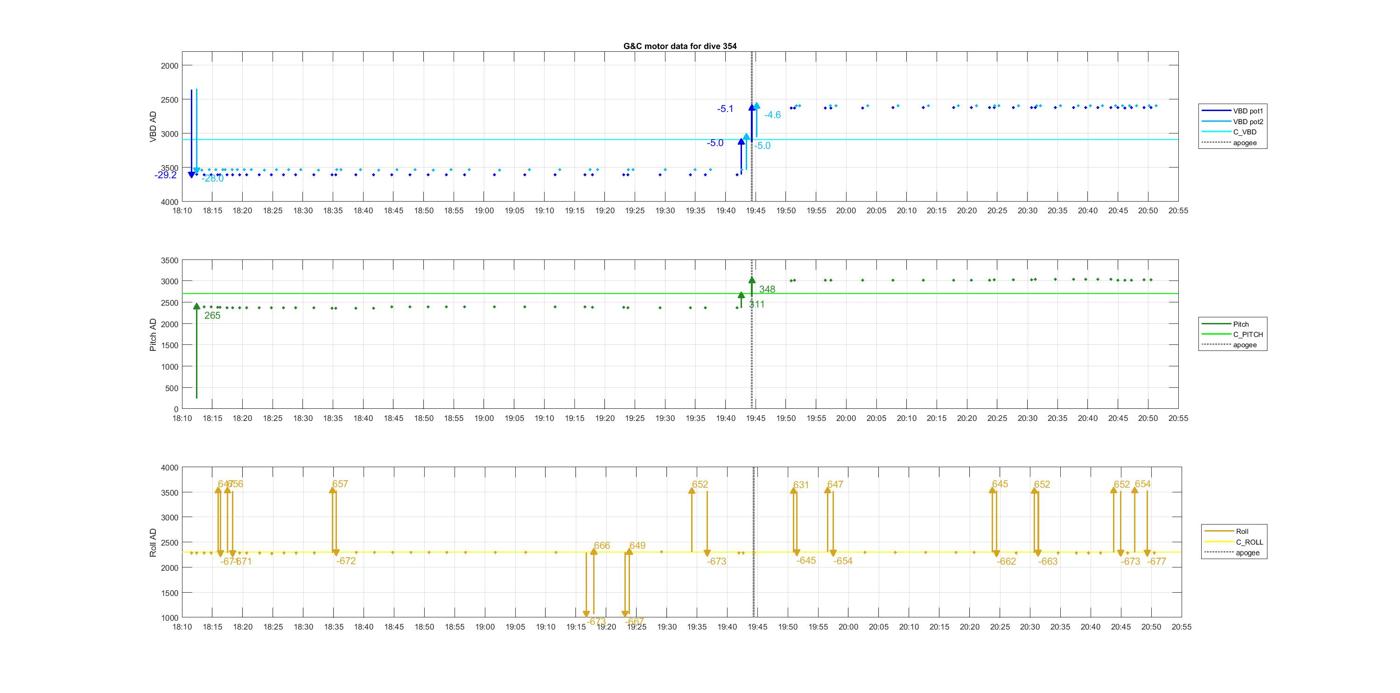Click "apogee" in the VBD plot legend
This screenshot has height=693, width=1400.
[1246, 143]
